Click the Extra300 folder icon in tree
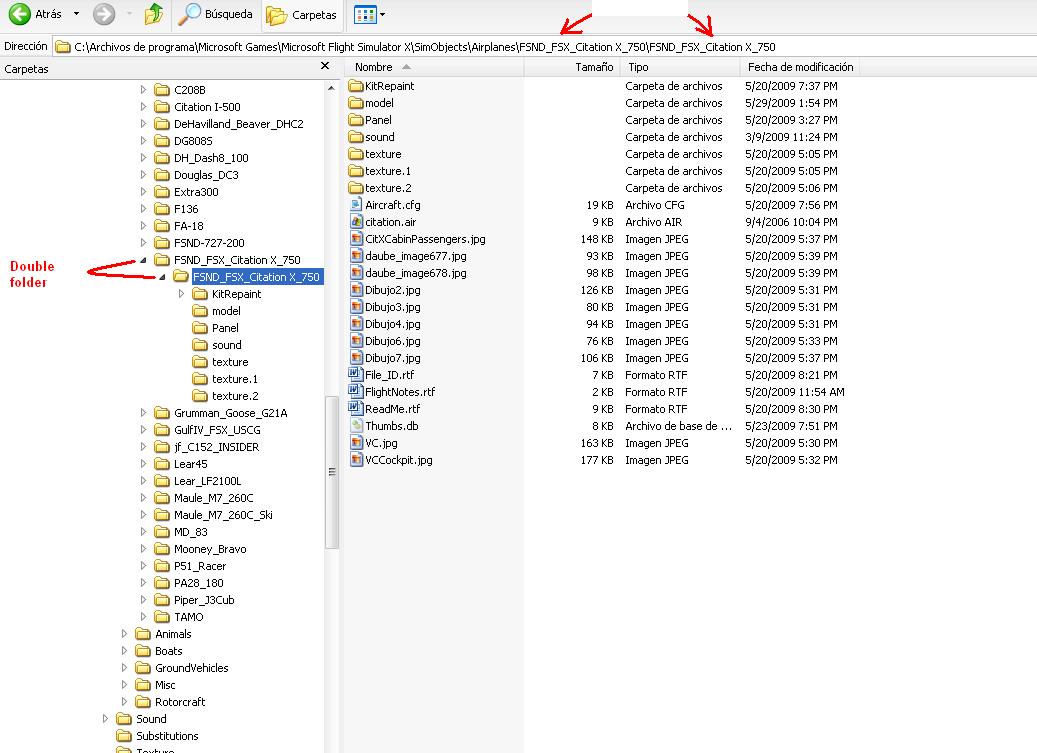This screenshot has height=753, width=1037. (162, 192)
